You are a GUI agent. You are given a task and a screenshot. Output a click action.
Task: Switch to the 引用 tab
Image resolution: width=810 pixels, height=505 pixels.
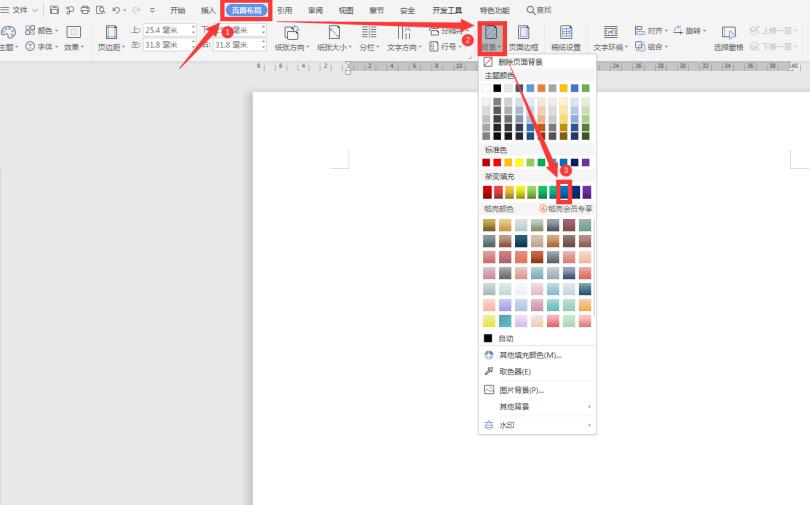click(x=284, y=10)
